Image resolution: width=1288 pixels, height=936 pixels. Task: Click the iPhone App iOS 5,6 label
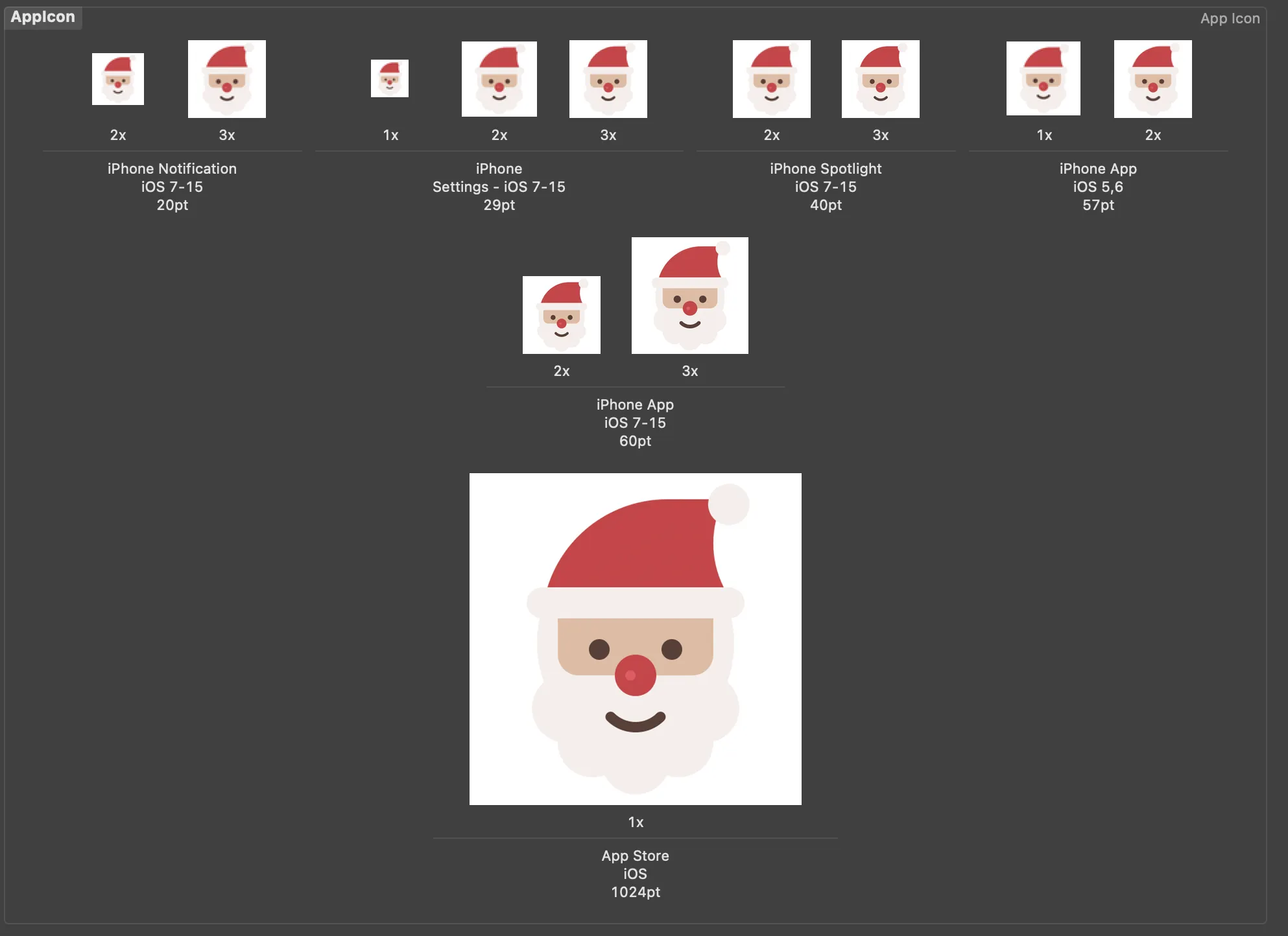click(1098, 187)
